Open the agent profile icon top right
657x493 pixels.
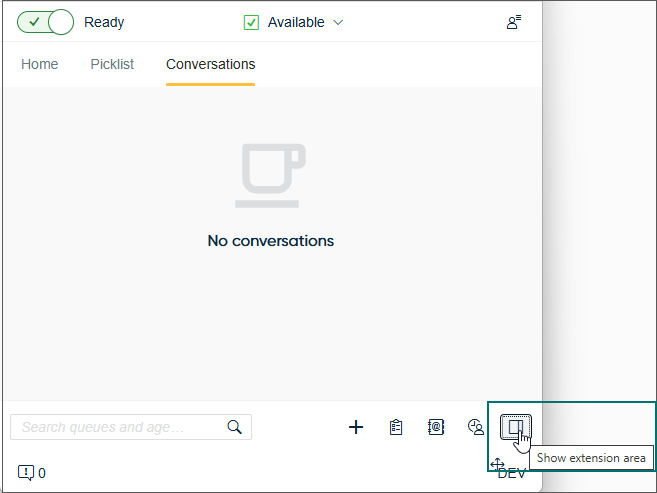click(514, 22)
